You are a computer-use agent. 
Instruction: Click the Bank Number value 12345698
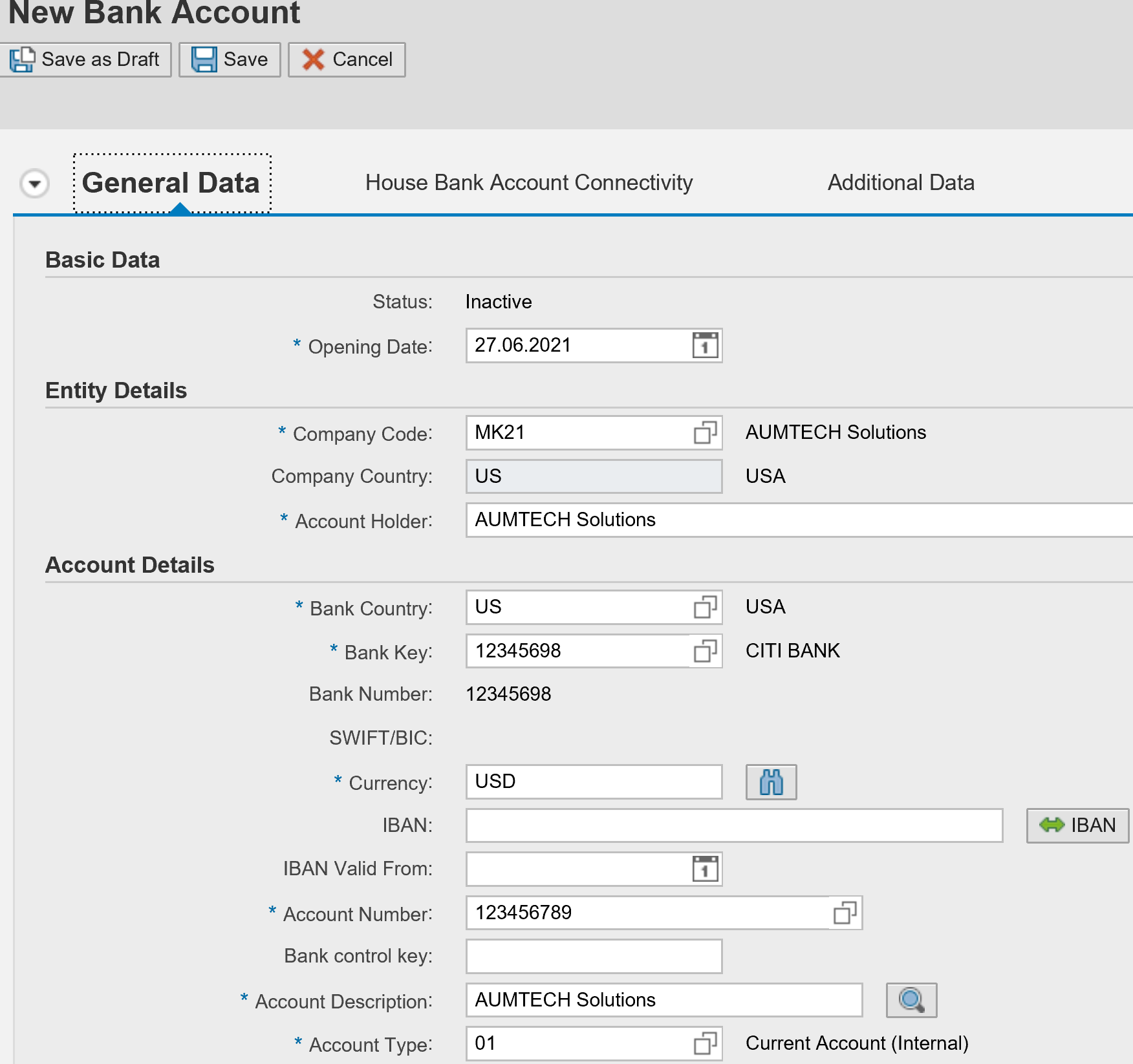pyautogui.click(x=508, y=694)
